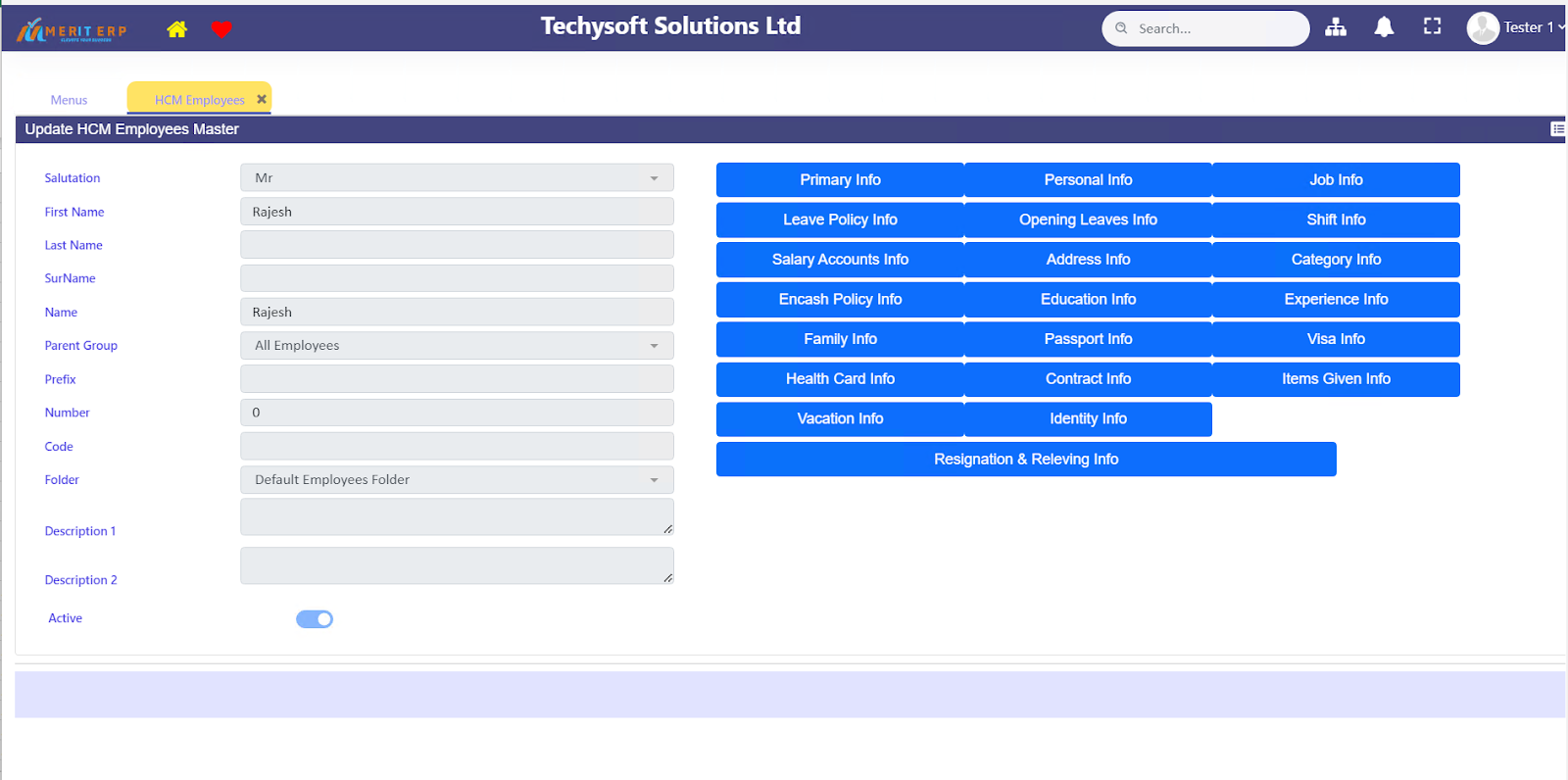Click Category Info button
Image resolution: width=1568 pixels, height=780 pixels.
tap(1336, 260)
